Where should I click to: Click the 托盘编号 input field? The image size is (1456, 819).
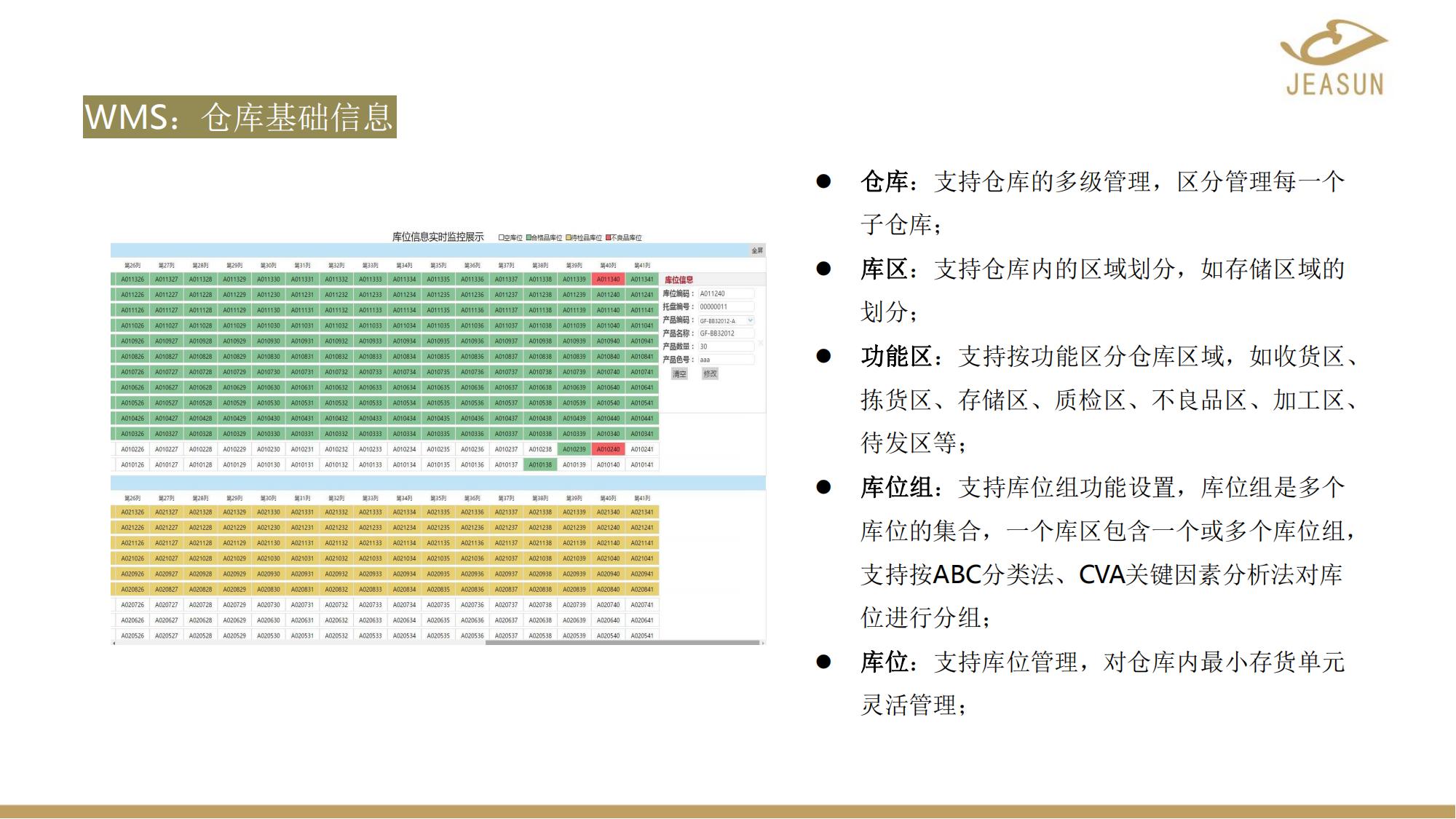pos(726,307)
